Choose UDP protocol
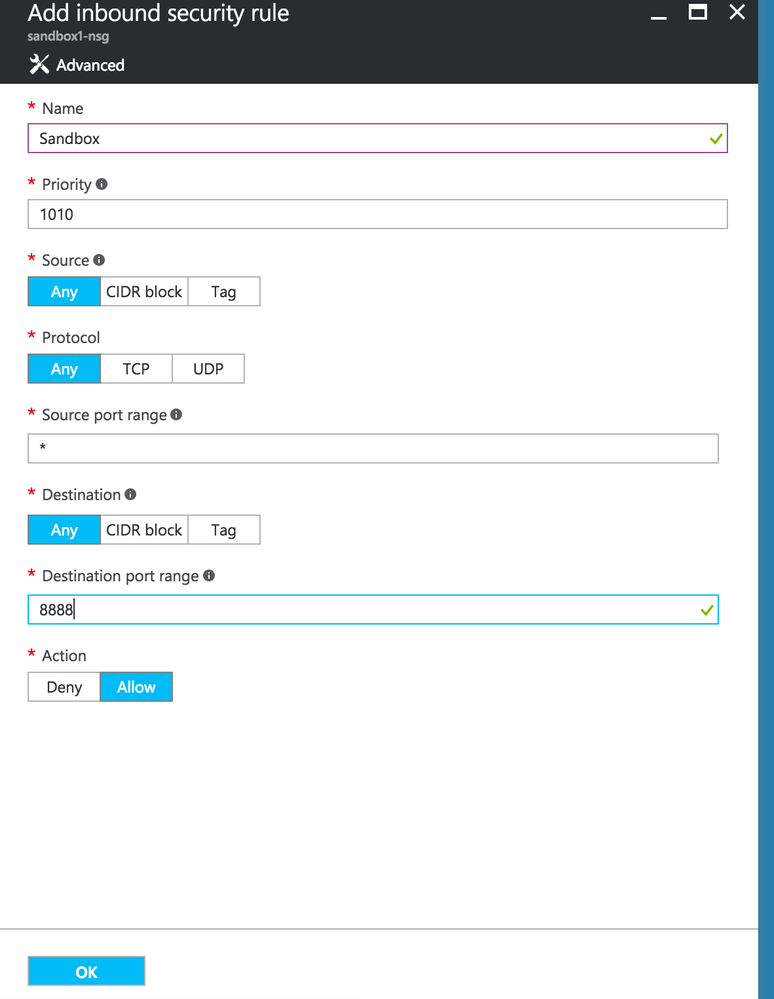 208,369
